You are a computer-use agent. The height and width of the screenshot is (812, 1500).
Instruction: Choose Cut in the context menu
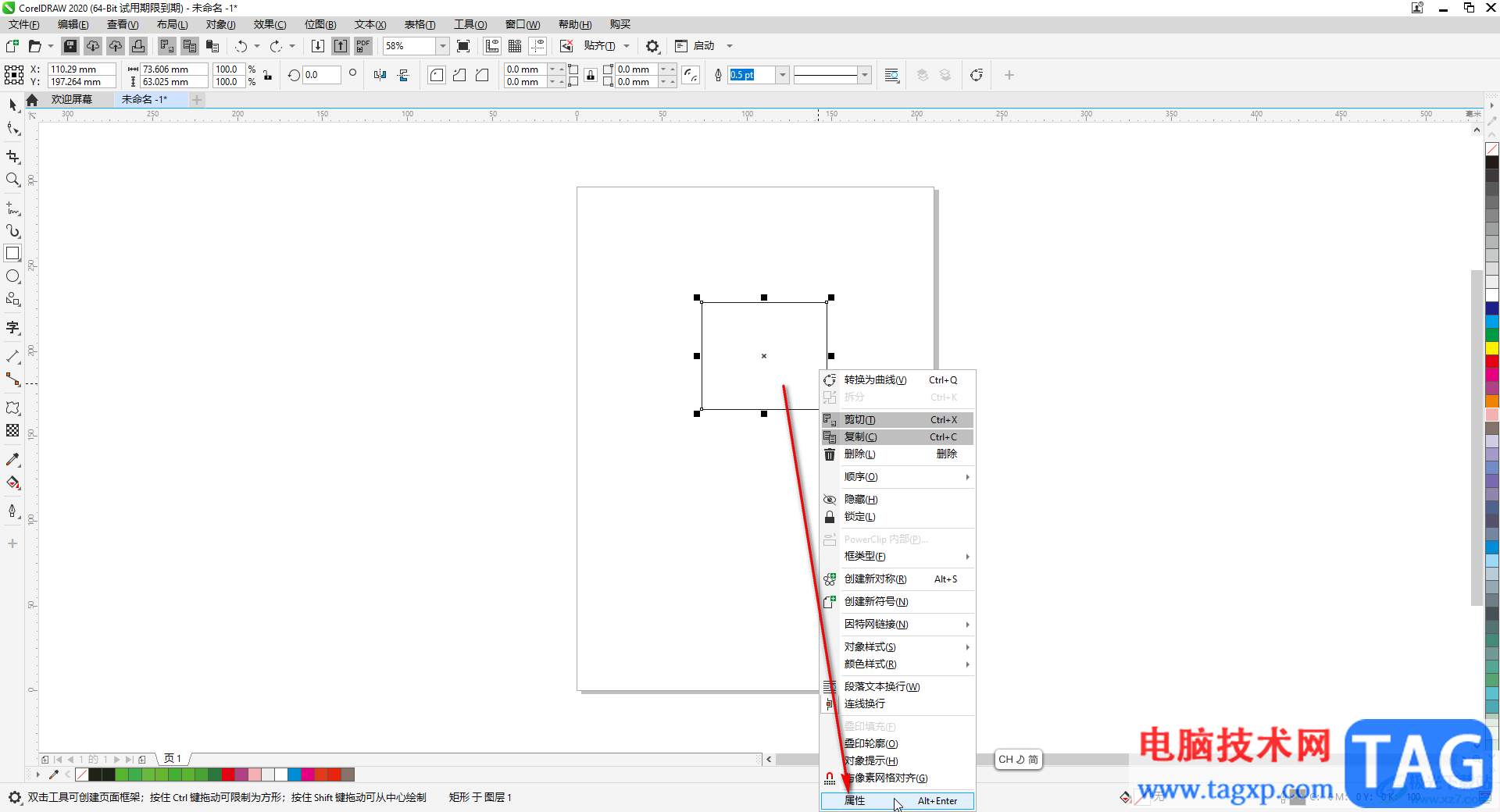[x=897, y=420]
